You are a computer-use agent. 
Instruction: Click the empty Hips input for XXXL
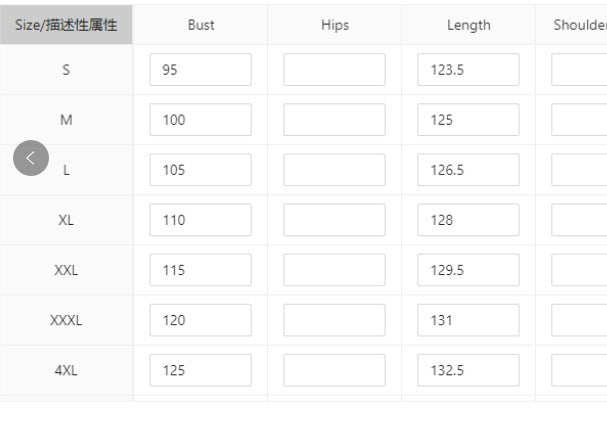[x=334, y=320]
